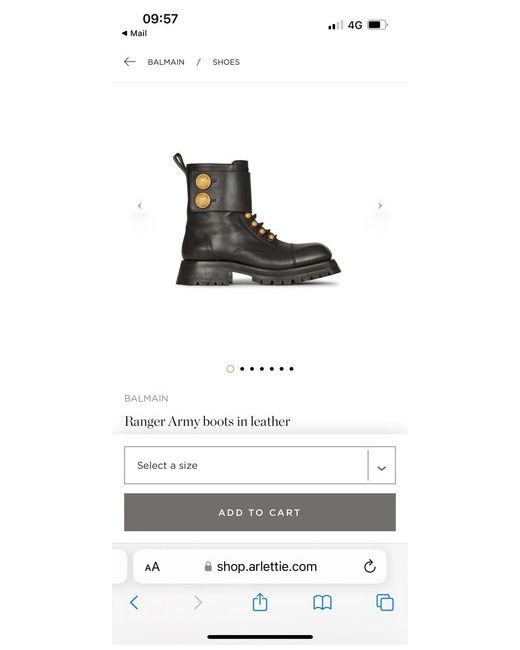Viewport: 520px width, 650px height.
Task: Open the Safari tabs overview
Action: pos(385,602)
